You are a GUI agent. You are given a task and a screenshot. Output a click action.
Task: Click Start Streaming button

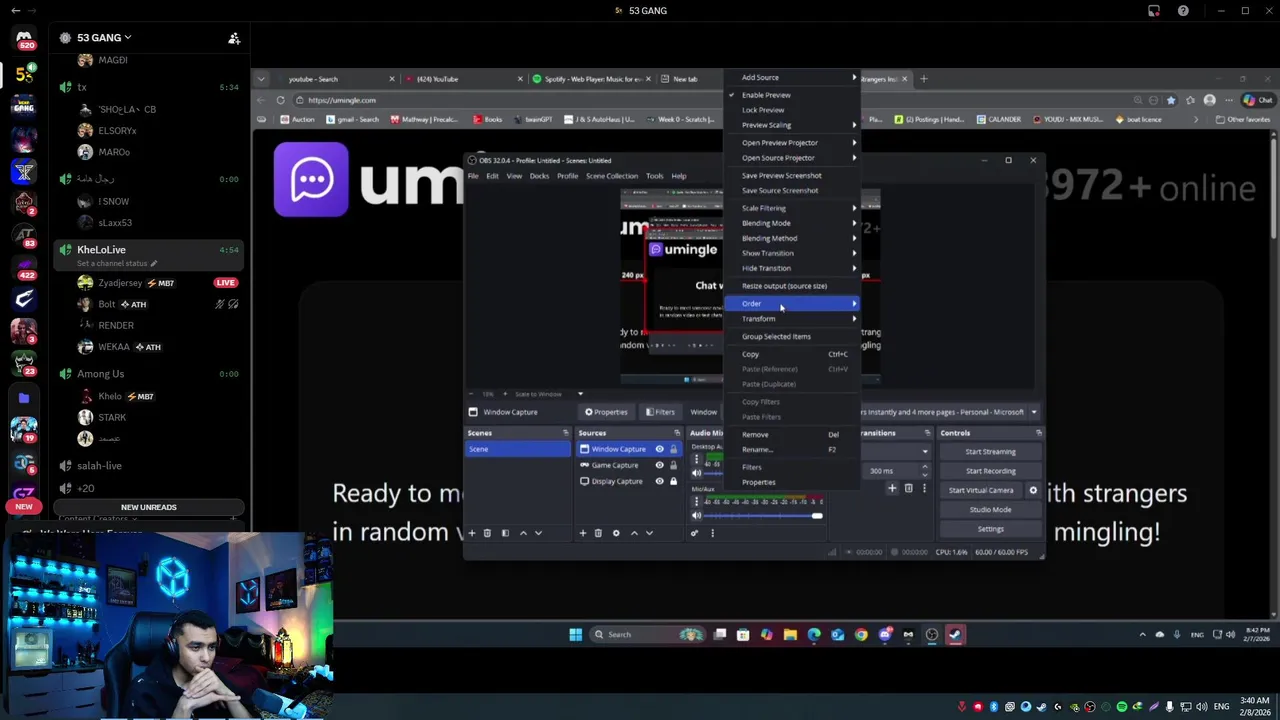(990, 451)
